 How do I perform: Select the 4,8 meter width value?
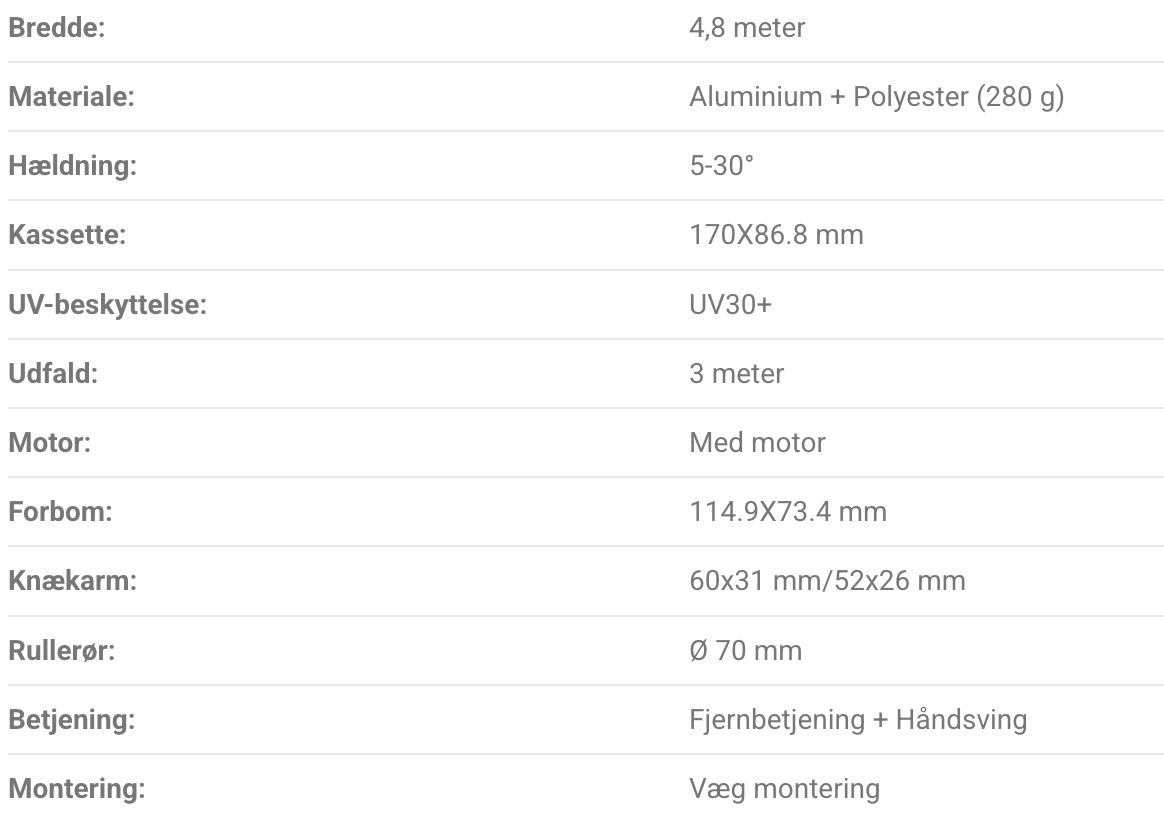tap(747, 28)
